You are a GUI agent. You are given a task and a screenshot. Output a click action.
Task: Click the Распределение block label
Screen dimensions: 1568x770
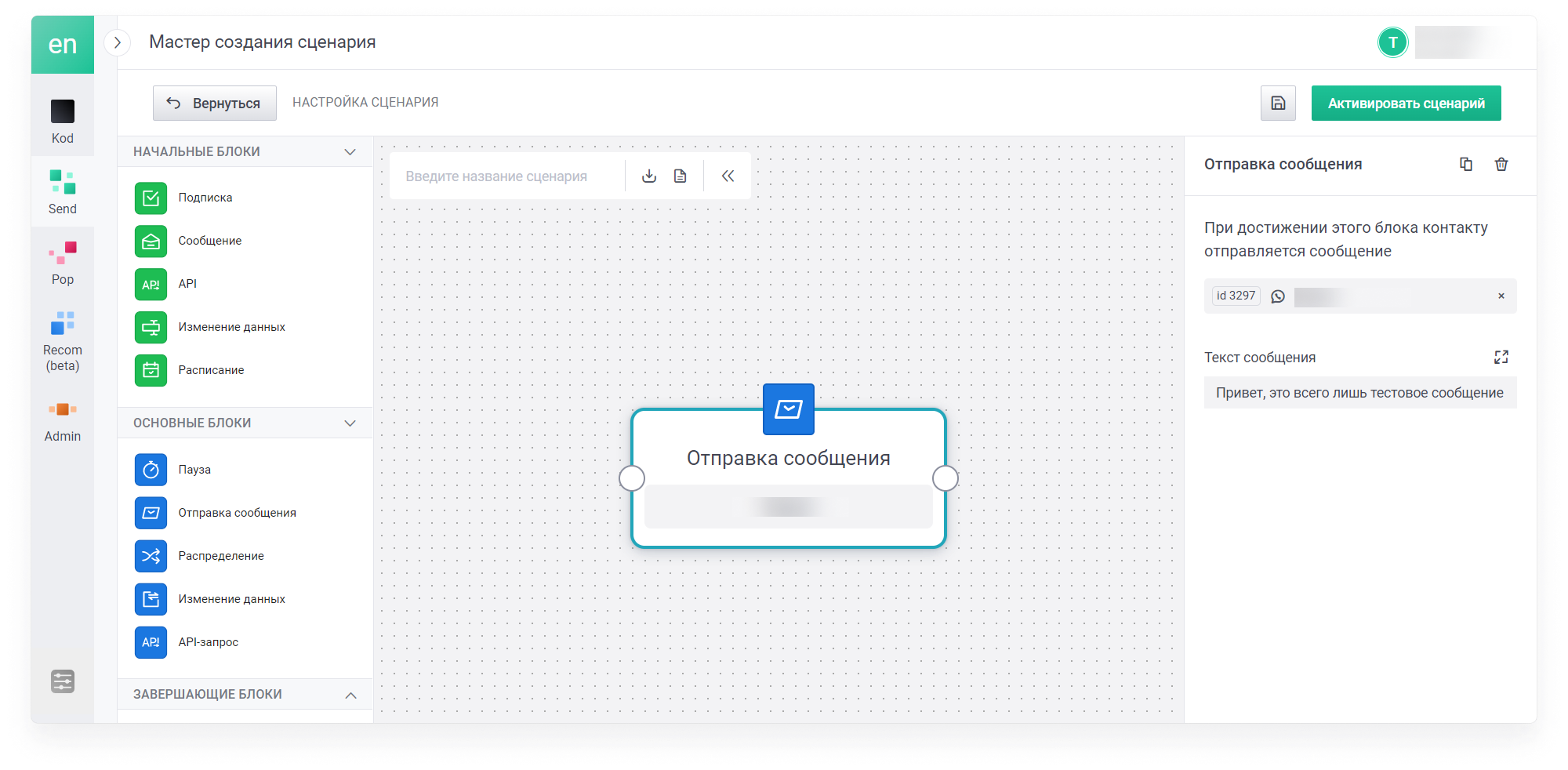(x=221, y=556)
